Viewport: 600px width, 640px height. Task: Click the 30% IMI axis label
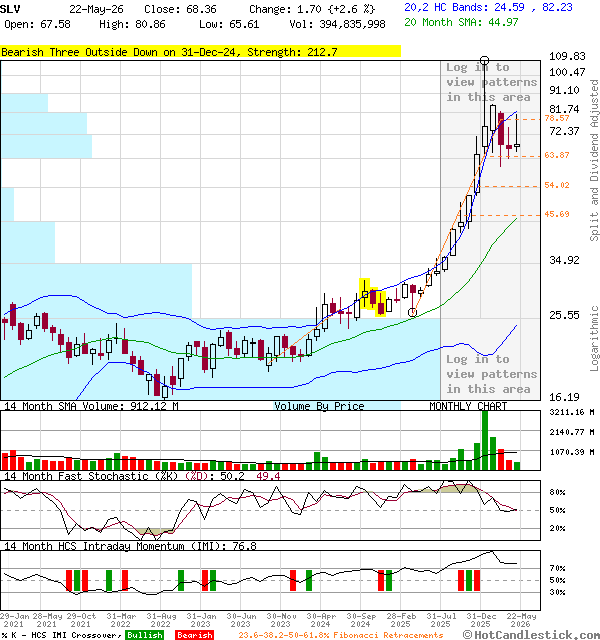pos(557,592)
